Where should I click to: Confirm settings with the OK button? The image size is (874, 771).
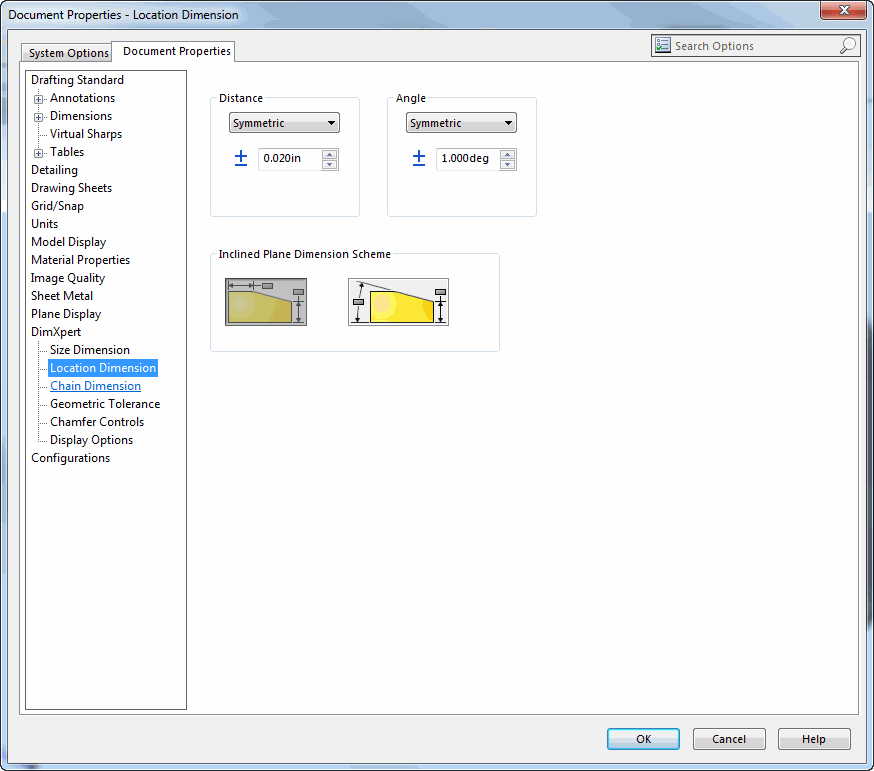643,739
